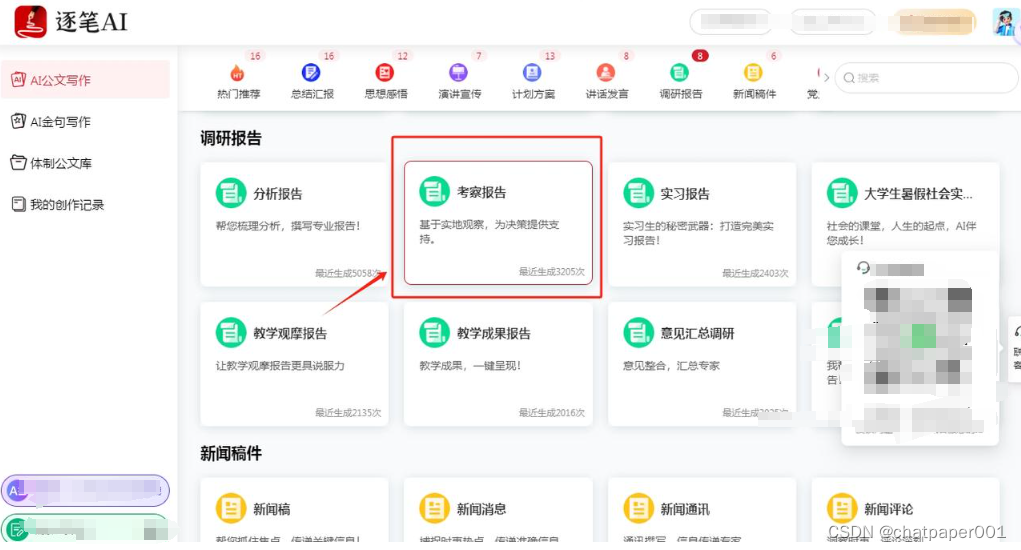
Task: Open the 大学生暑假社会实... card
Action: click(905, 224)
